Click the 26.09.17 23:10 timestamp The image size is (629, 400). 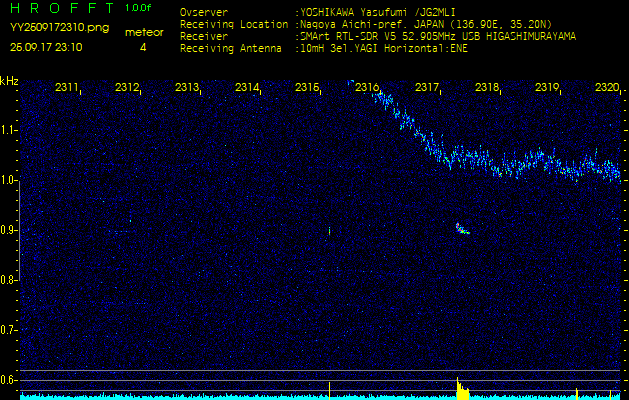coord(46,47)
